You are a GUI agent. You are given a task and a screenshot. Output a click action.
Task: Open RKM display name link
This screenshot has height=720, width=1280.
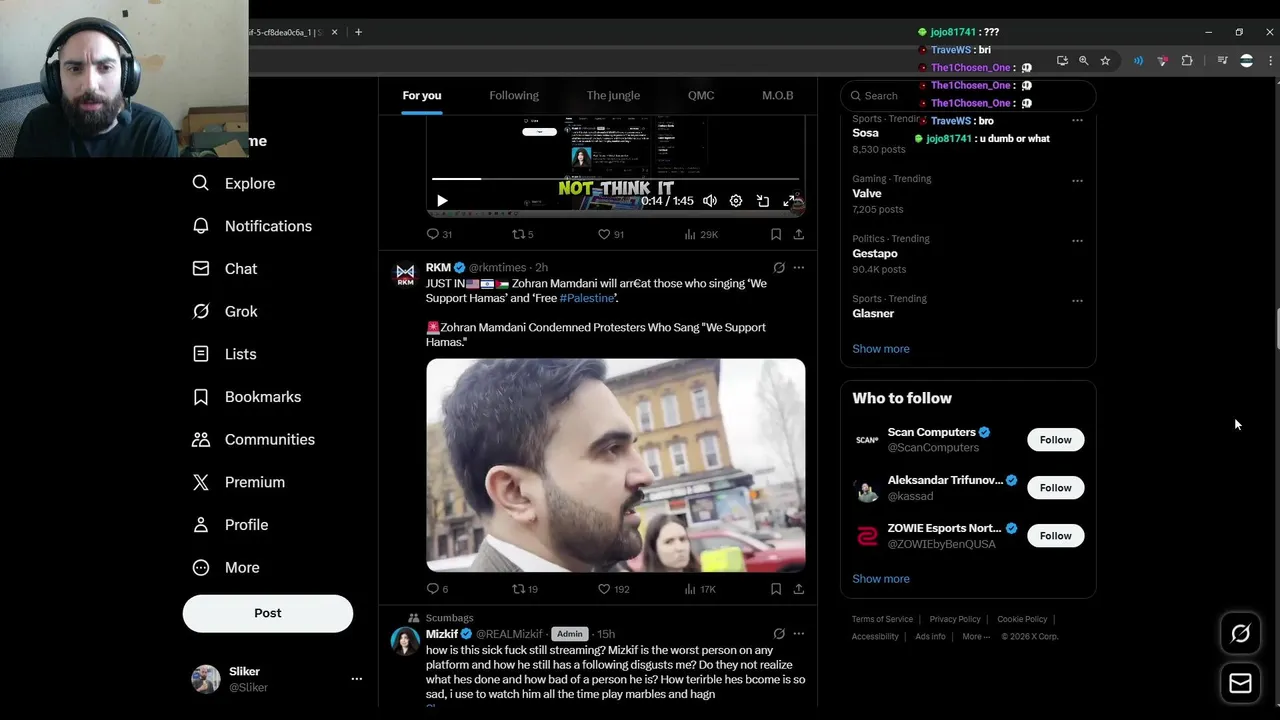tap(438, 268)
